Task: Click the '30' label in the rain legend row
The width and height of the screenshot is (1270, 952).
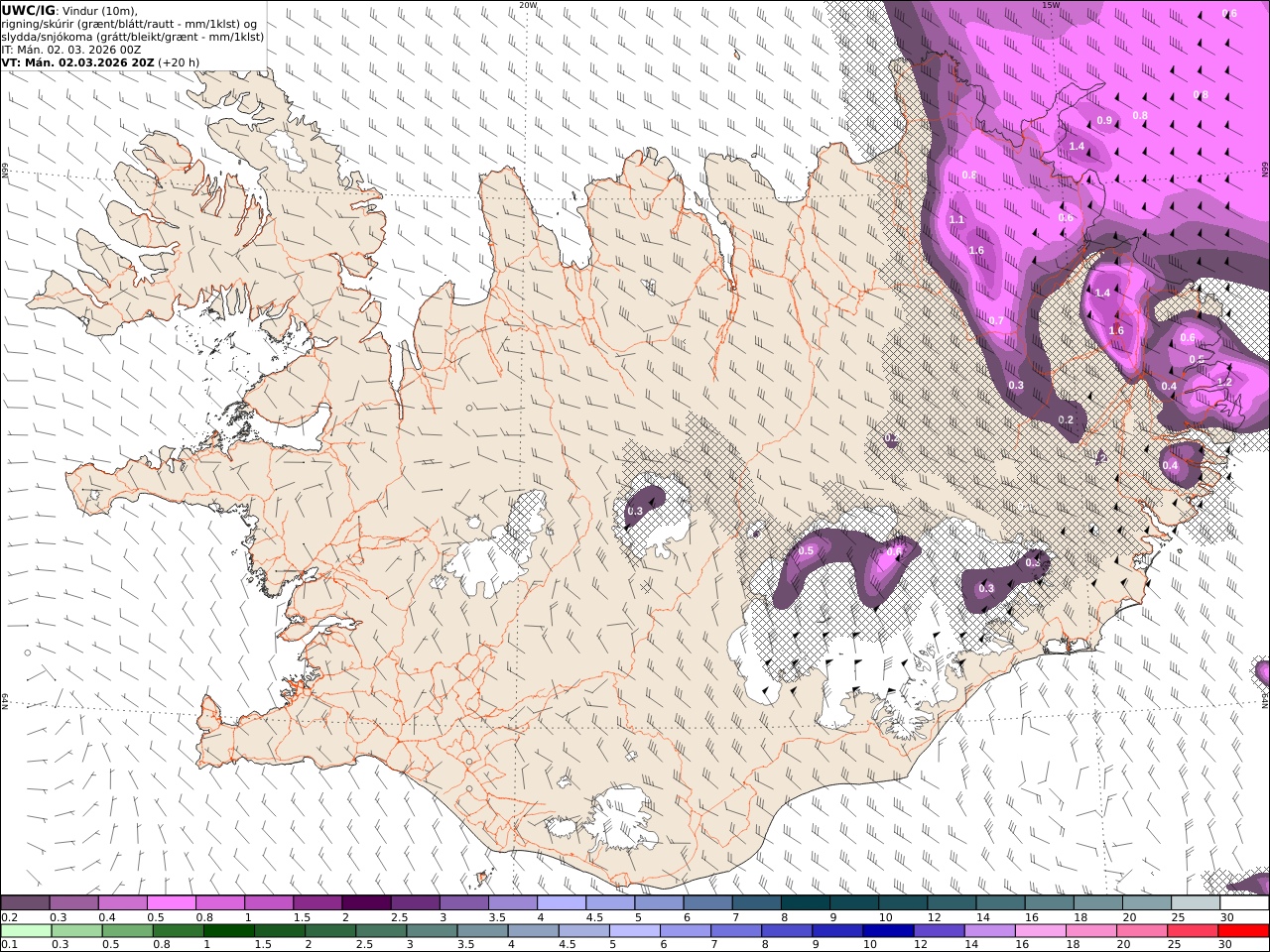Action: point(1226,945)
